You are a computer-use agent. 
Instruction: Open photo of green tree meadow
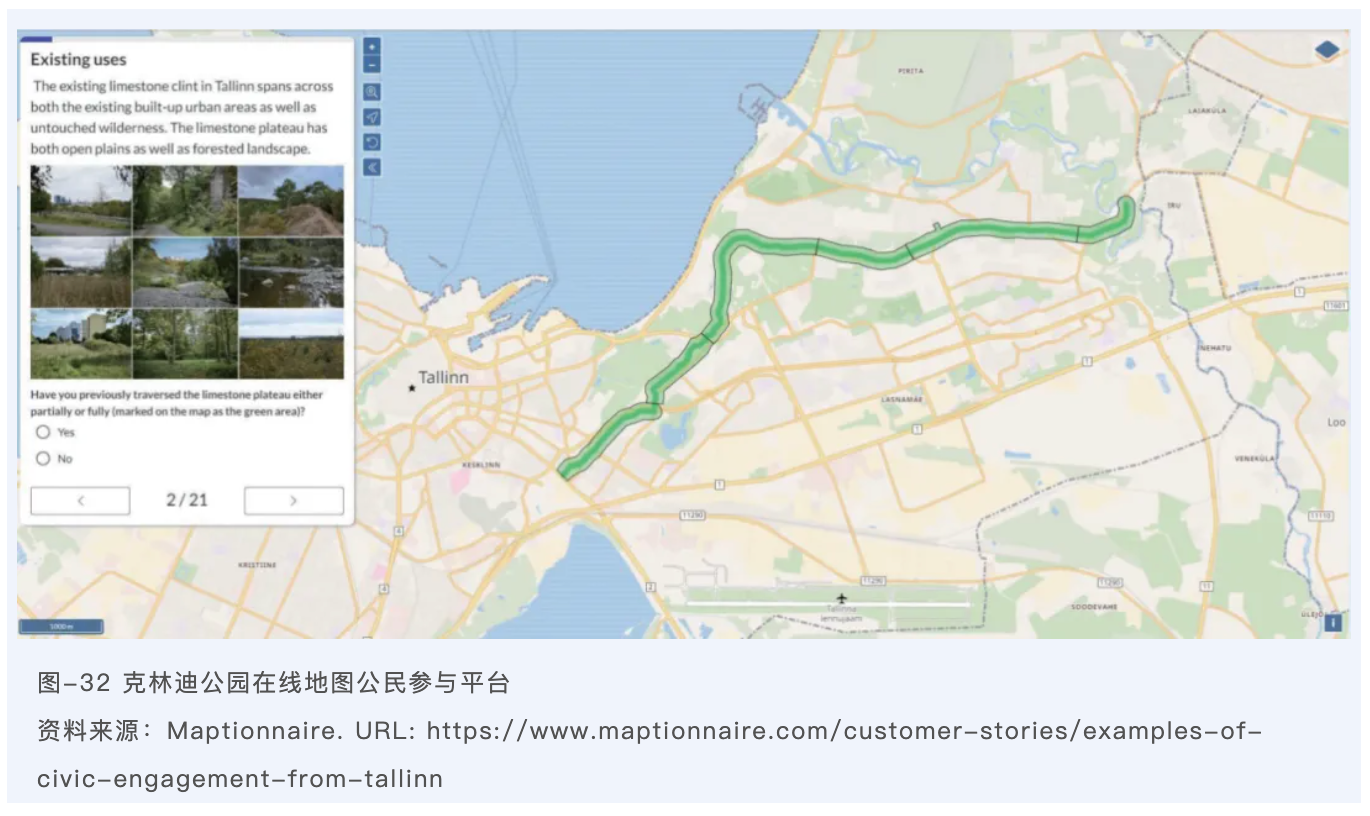[185, 344]
